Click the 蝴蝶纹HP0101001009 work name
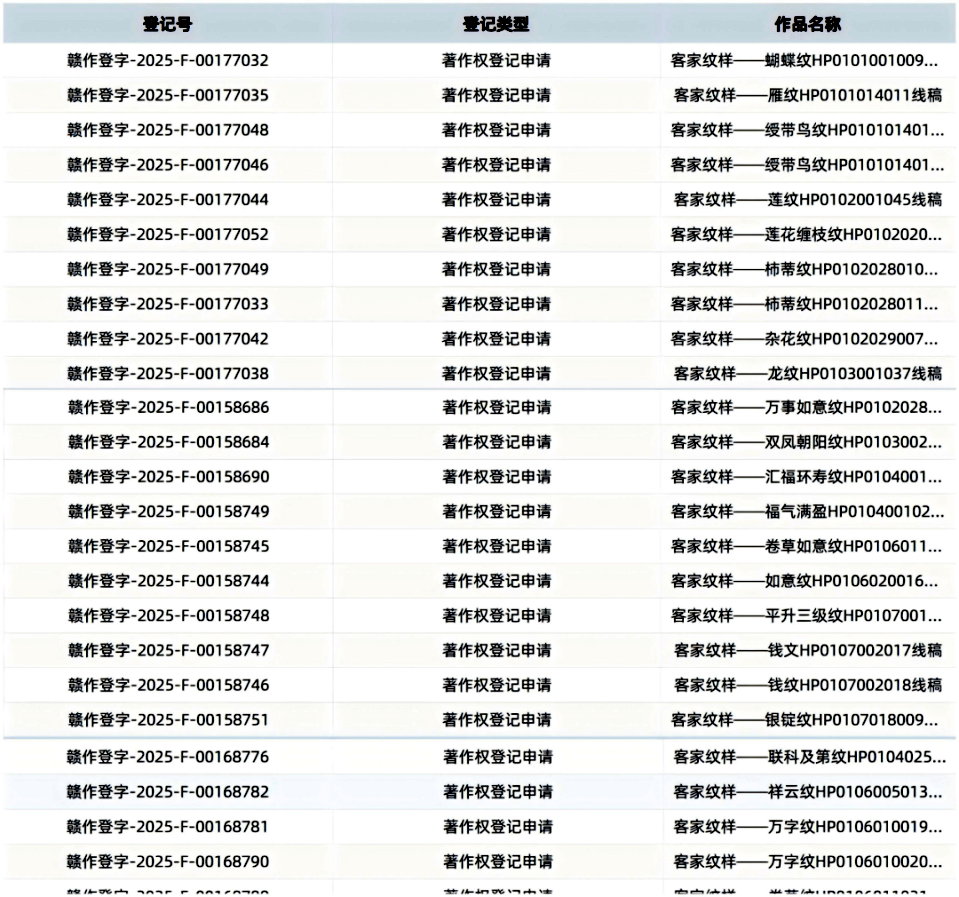 pos(807,60)
